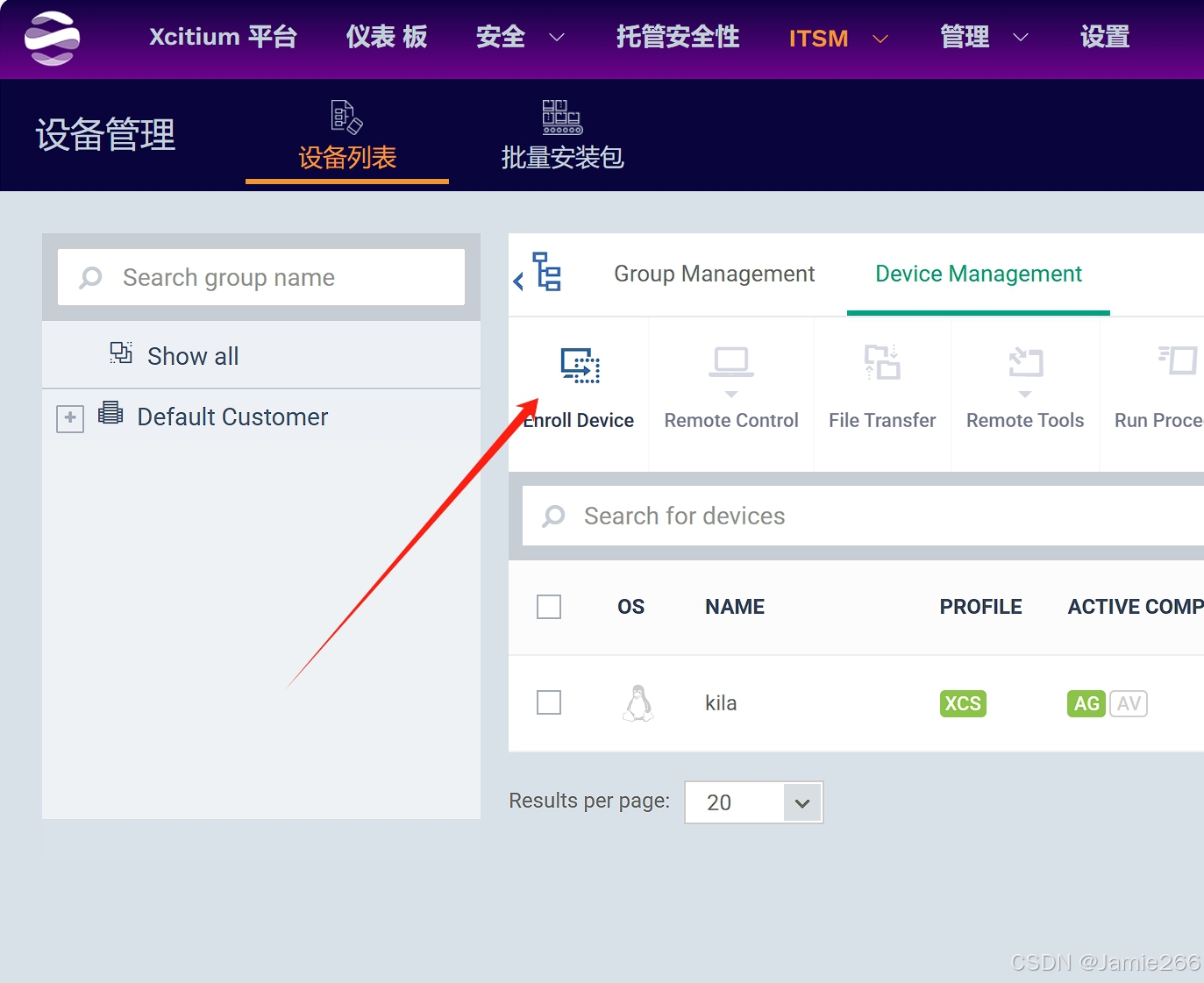Click the 批量安装包 bulk installation package icon
This screenshot has height=983, width=1204.
pyautogui.click(x=560, y=117)
